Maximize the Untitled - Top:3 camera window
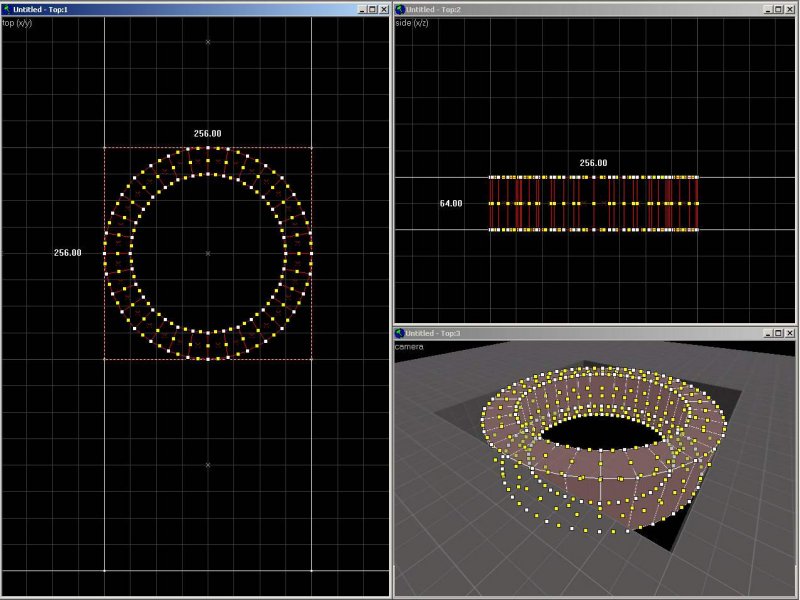 (x=779, y=332)
